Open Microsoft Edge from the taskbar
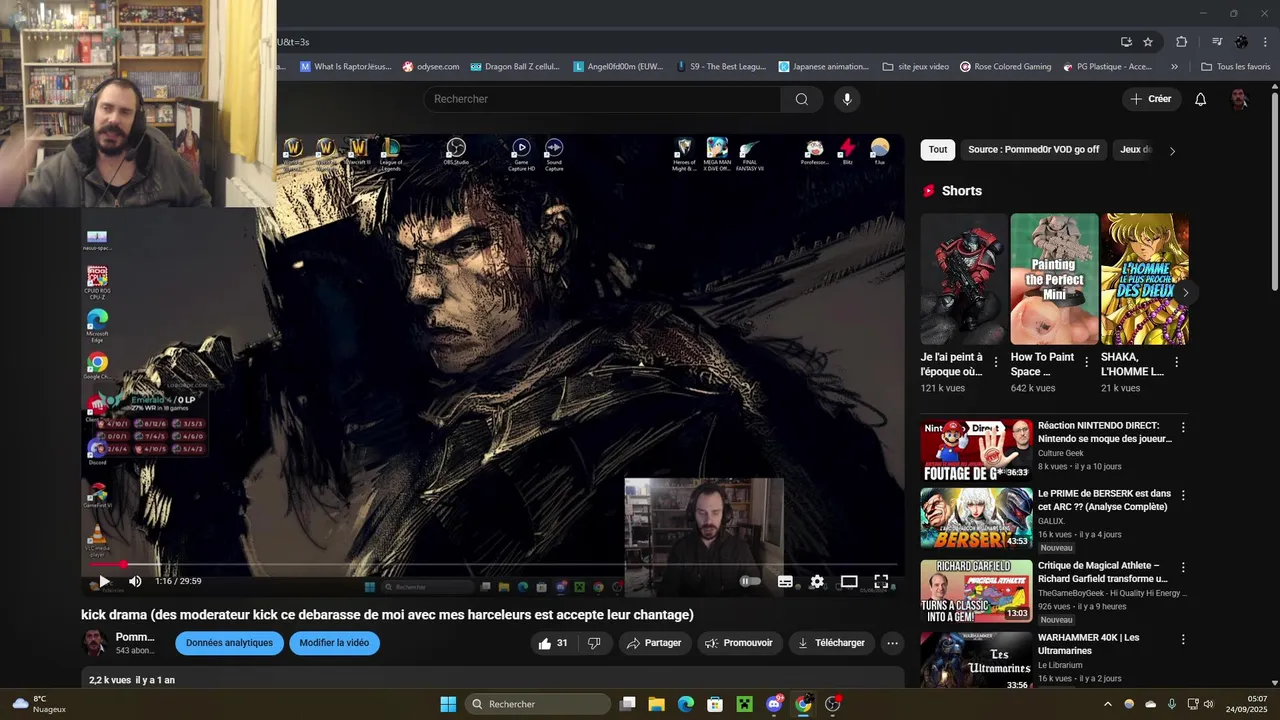The height and width of the screenshot is (720, 1280). coord(686,704)
